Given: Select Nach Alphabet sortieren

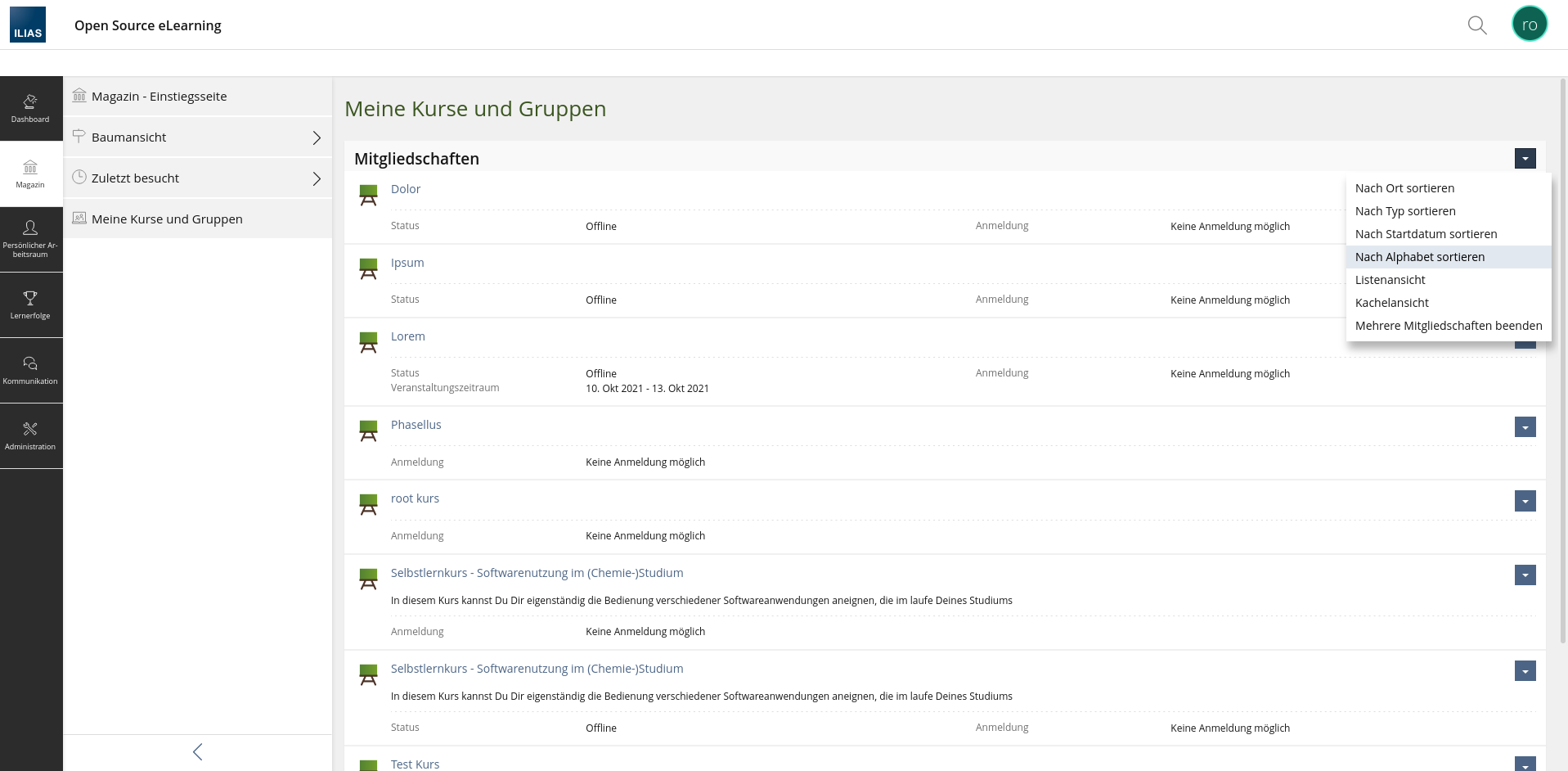Looking at the screenshot, I should click(1419, 257).
